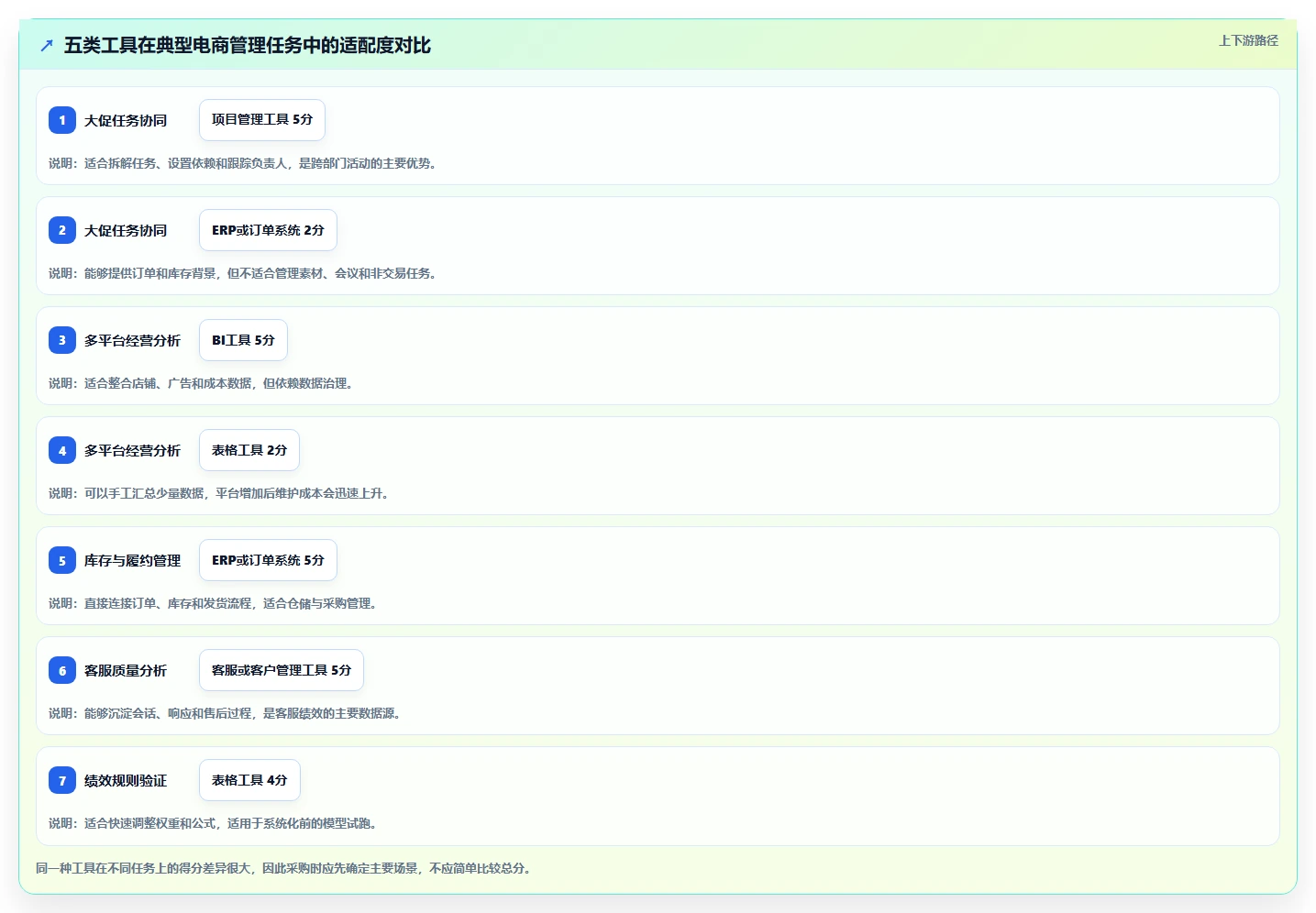Screen dimensions: 1316x913
Task: Select the number 2 badge
Action: [x=62, y=230]
